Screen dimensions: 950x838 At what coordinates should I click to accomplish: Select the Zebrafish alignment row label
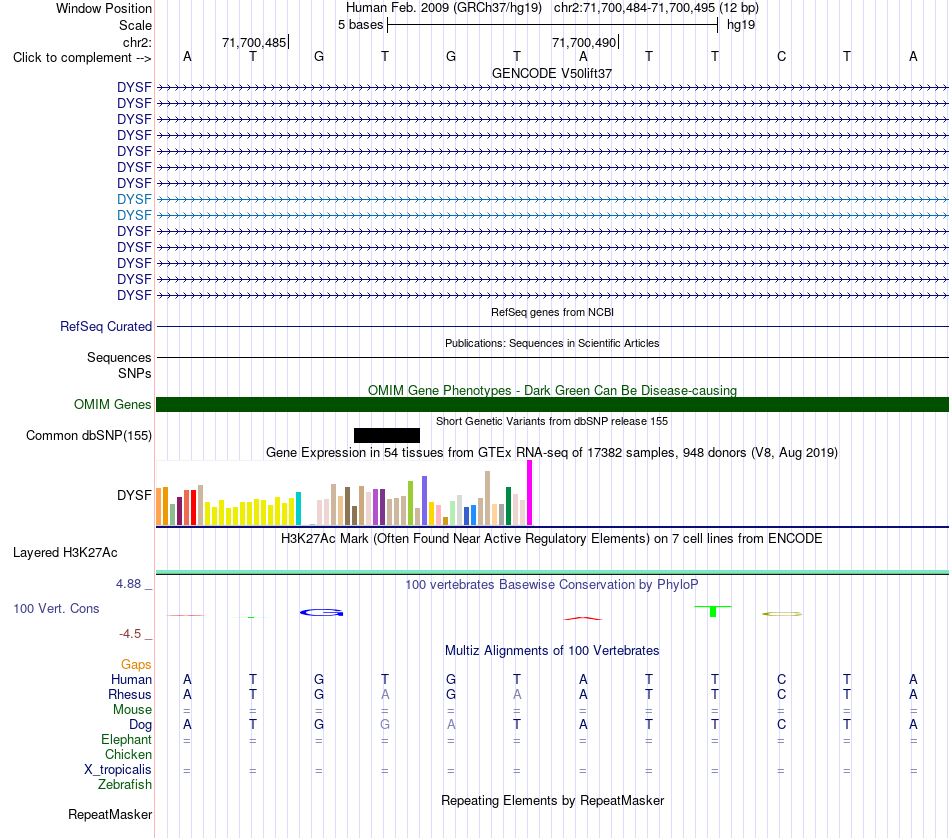[x=125, y=785]
